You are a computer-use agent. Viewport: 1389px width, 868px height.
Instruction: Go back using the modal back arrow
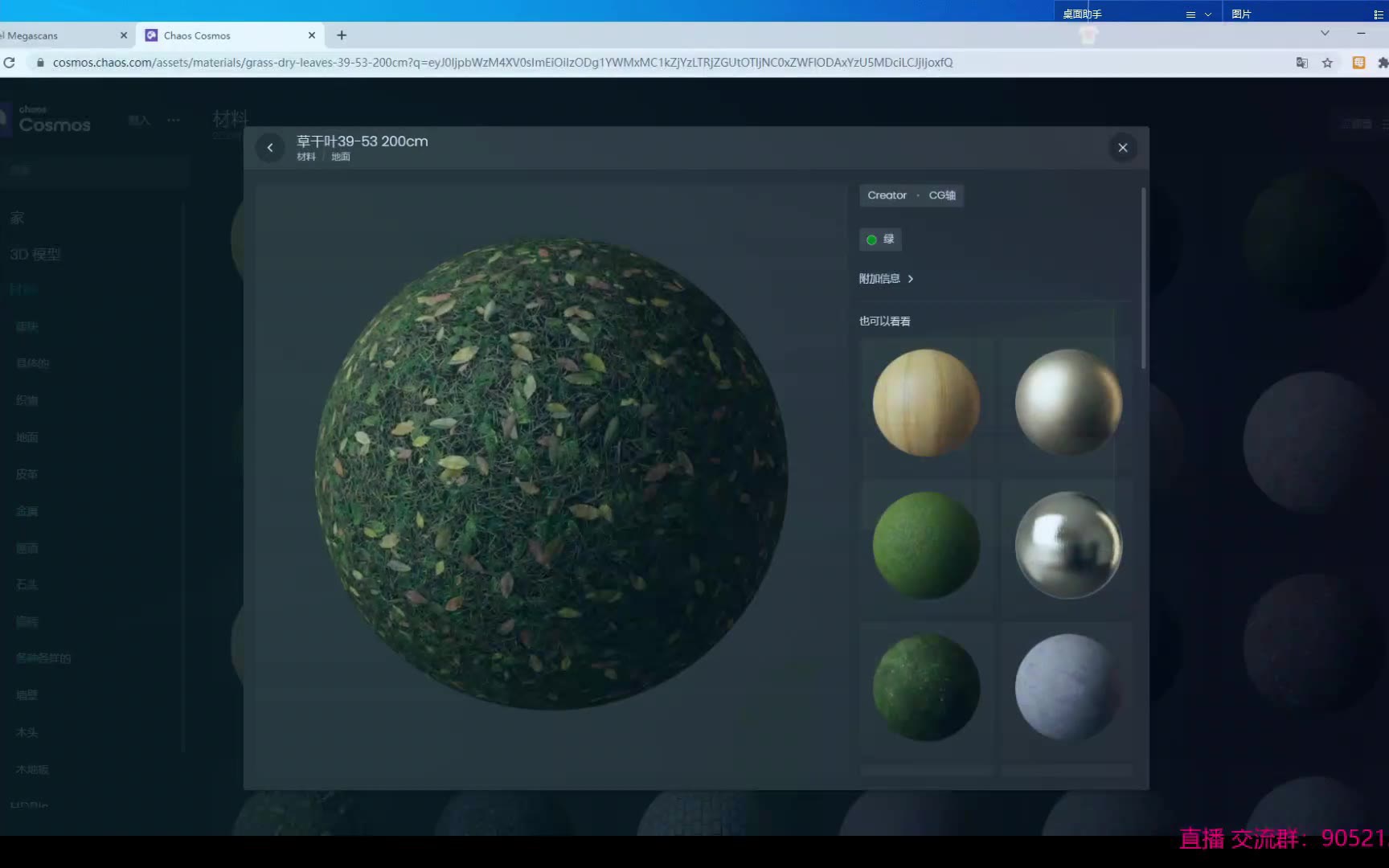(270, 148)
